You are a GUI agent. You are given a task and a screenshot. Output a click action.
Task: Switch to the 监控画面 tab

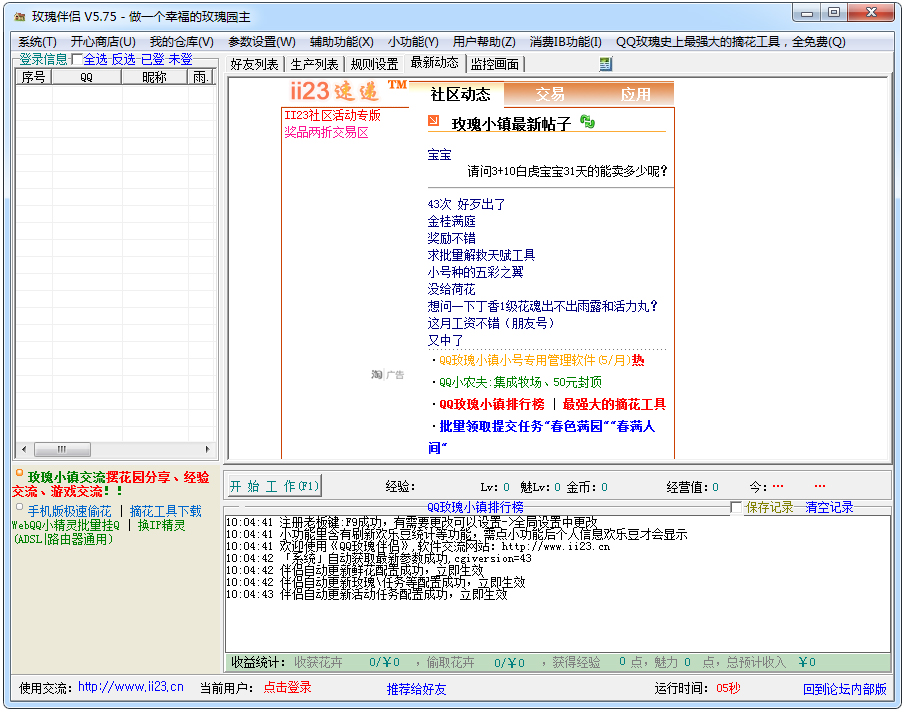pos(495,64)
